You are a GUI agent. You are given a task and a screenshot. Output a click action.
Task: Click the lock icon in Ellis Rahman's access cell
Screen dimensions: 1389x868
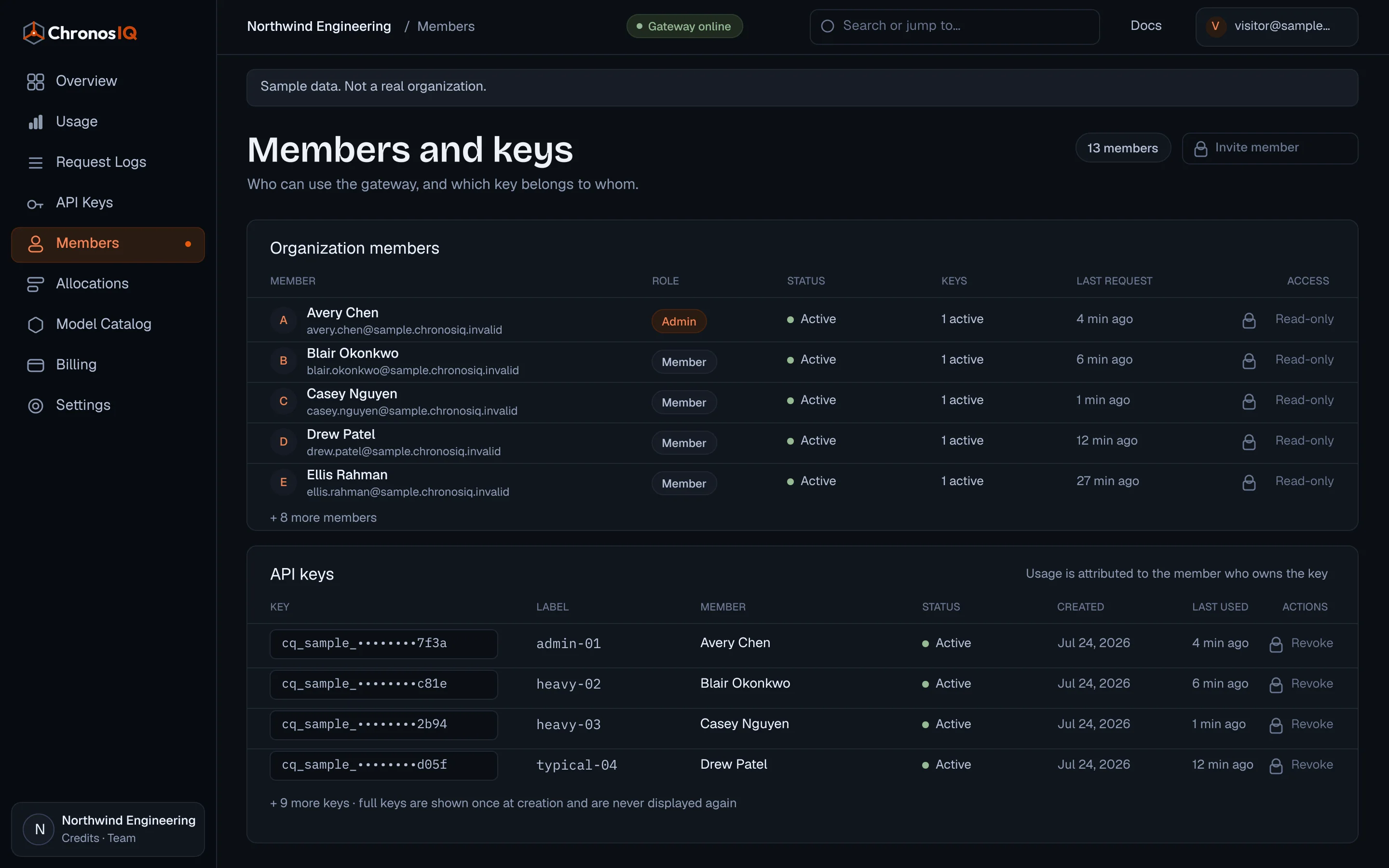1249,482
